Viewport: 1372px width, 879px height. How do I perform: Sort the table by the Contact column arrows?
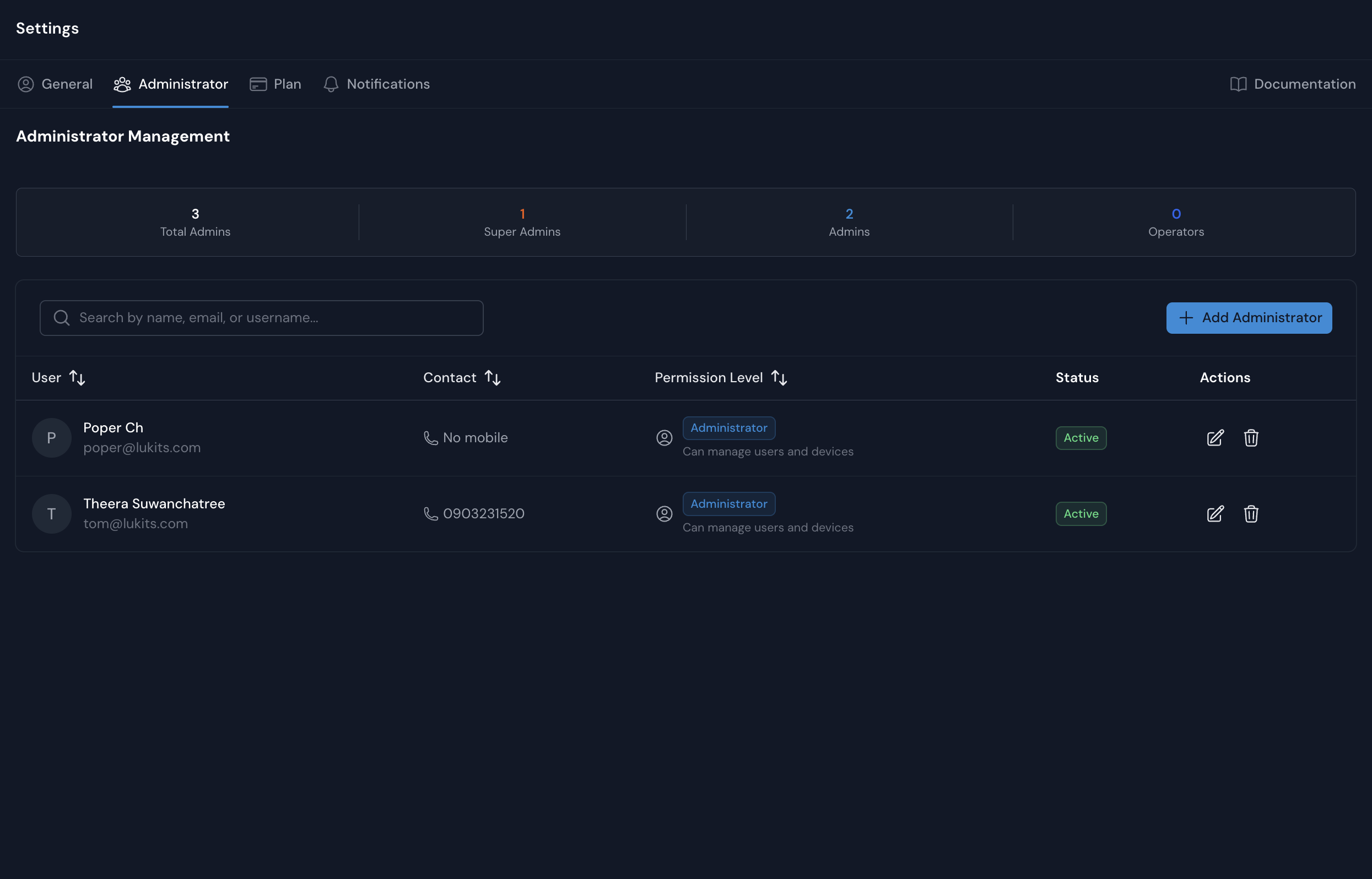tap(493, 377)
